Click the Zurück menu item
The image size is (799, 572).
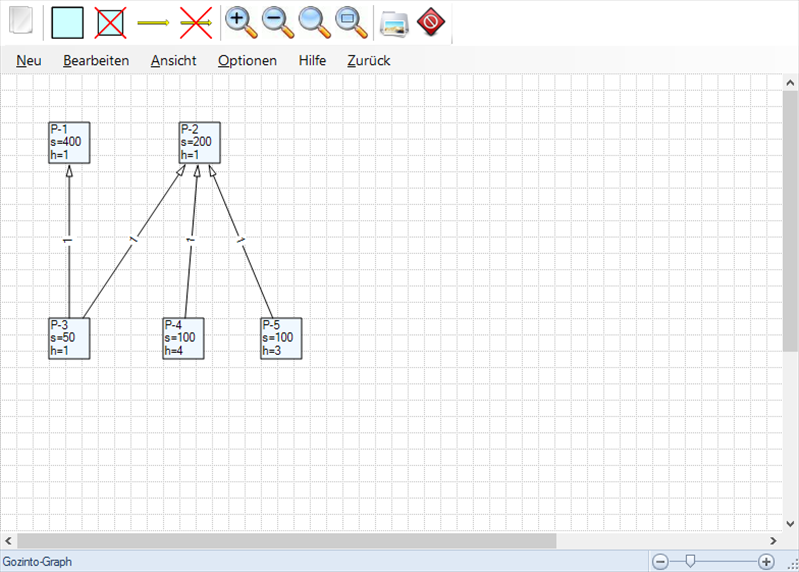pyautogui.click(x=369, y=60)
